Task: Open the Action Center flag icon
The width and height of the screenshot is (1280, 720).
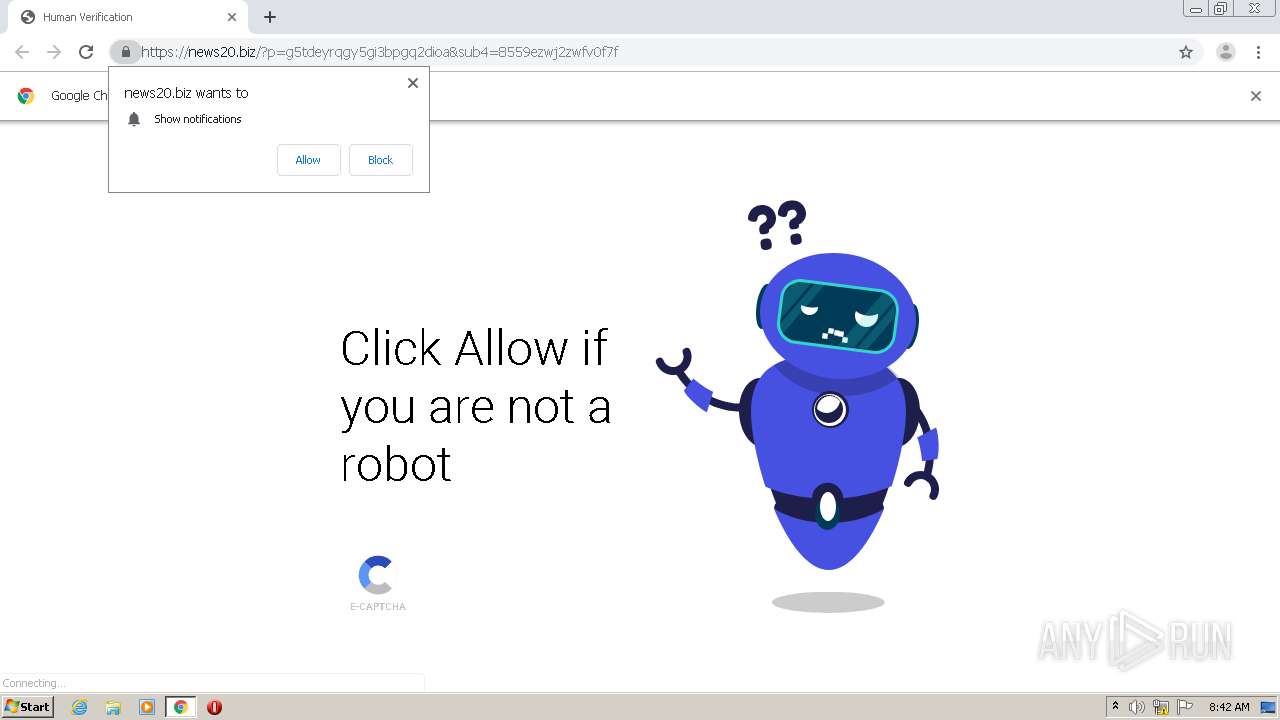Action: tap(1185, 707)
